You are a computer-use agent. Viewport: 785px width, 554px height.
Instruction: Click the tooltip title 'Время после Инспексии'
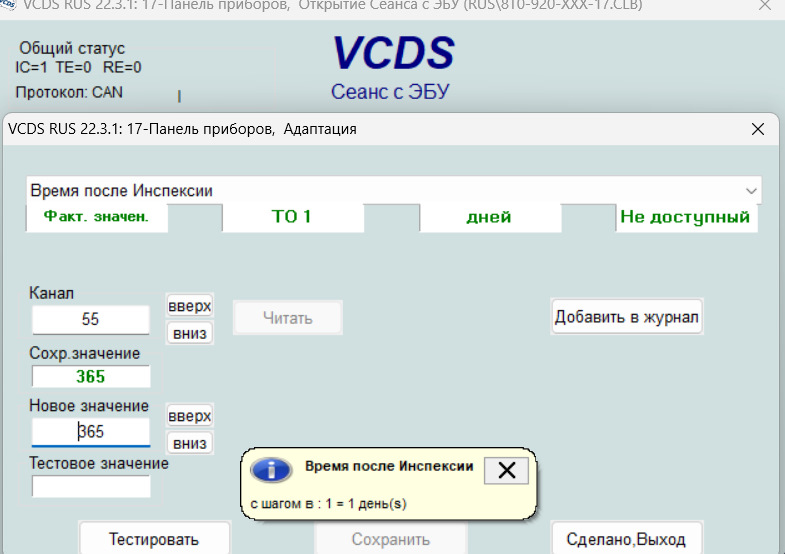pos(389,466)
